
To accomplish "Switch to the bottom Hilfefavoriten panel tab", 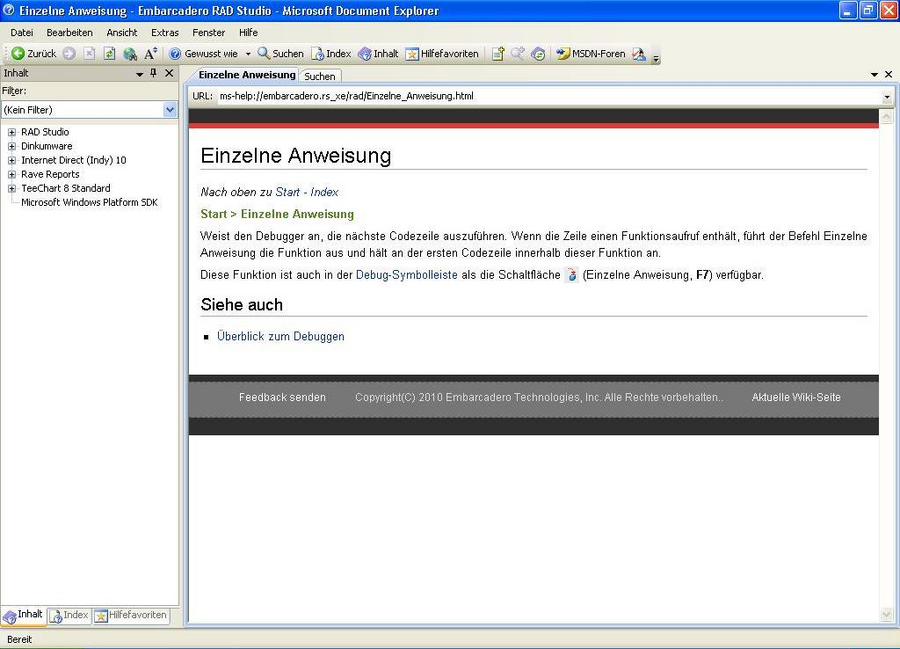I will point(131,616).
